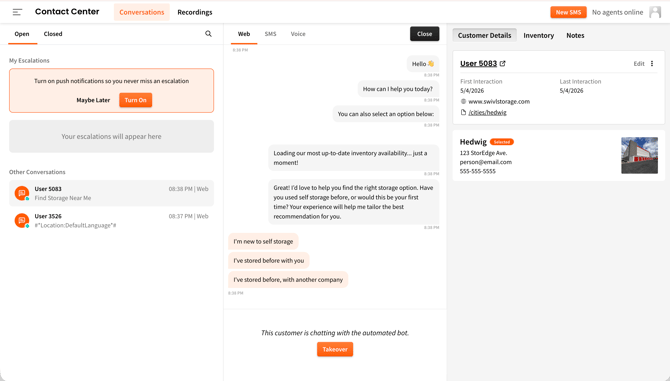The height and width of the screenshot is (381, 670).
Task: Open the three-dot menu next to Edit
Action: pyautogui.click(x=652, y=64)
